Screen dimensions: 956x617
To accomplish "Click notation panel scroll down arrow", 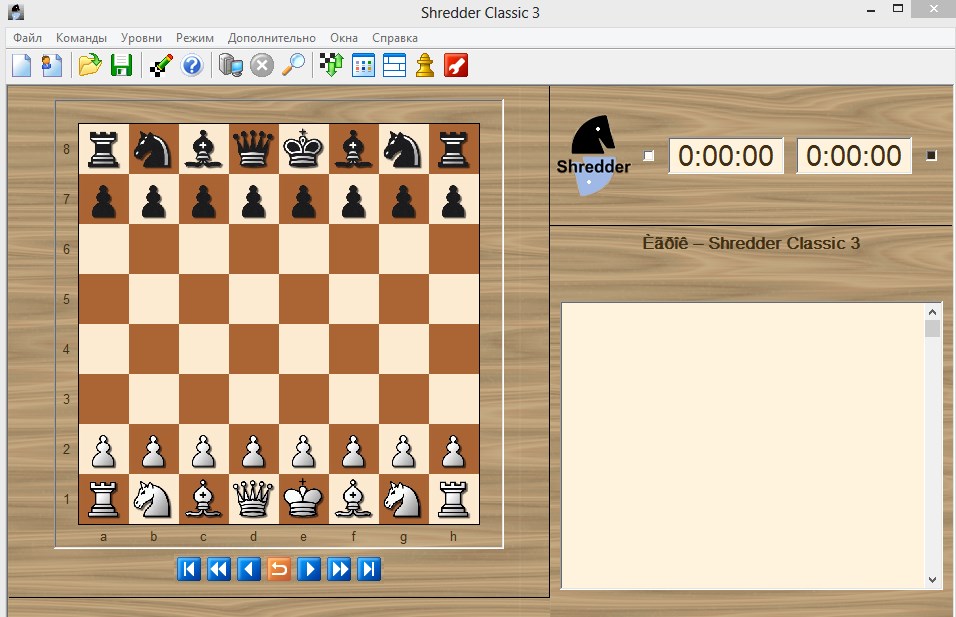I will click(932, 580).
